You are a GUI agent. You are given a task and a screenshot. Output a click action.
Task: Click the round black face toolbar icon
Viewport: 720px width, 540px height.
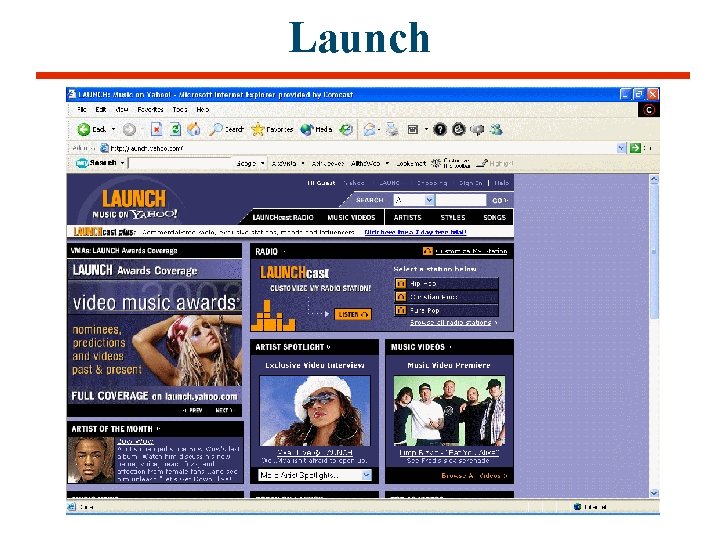pyautogui.click(x=459, y=129)
